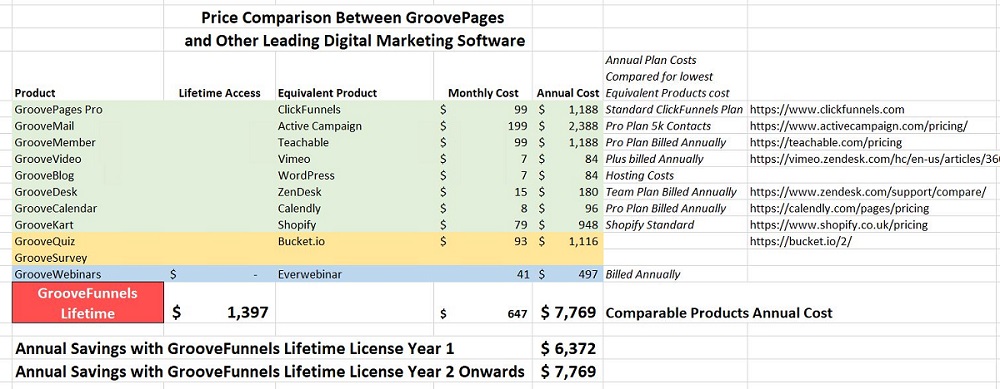Viewport: 1000px width, 389px height.
Task: Select the 93 monthly cost cell
Action: click(x=483, y=241)
